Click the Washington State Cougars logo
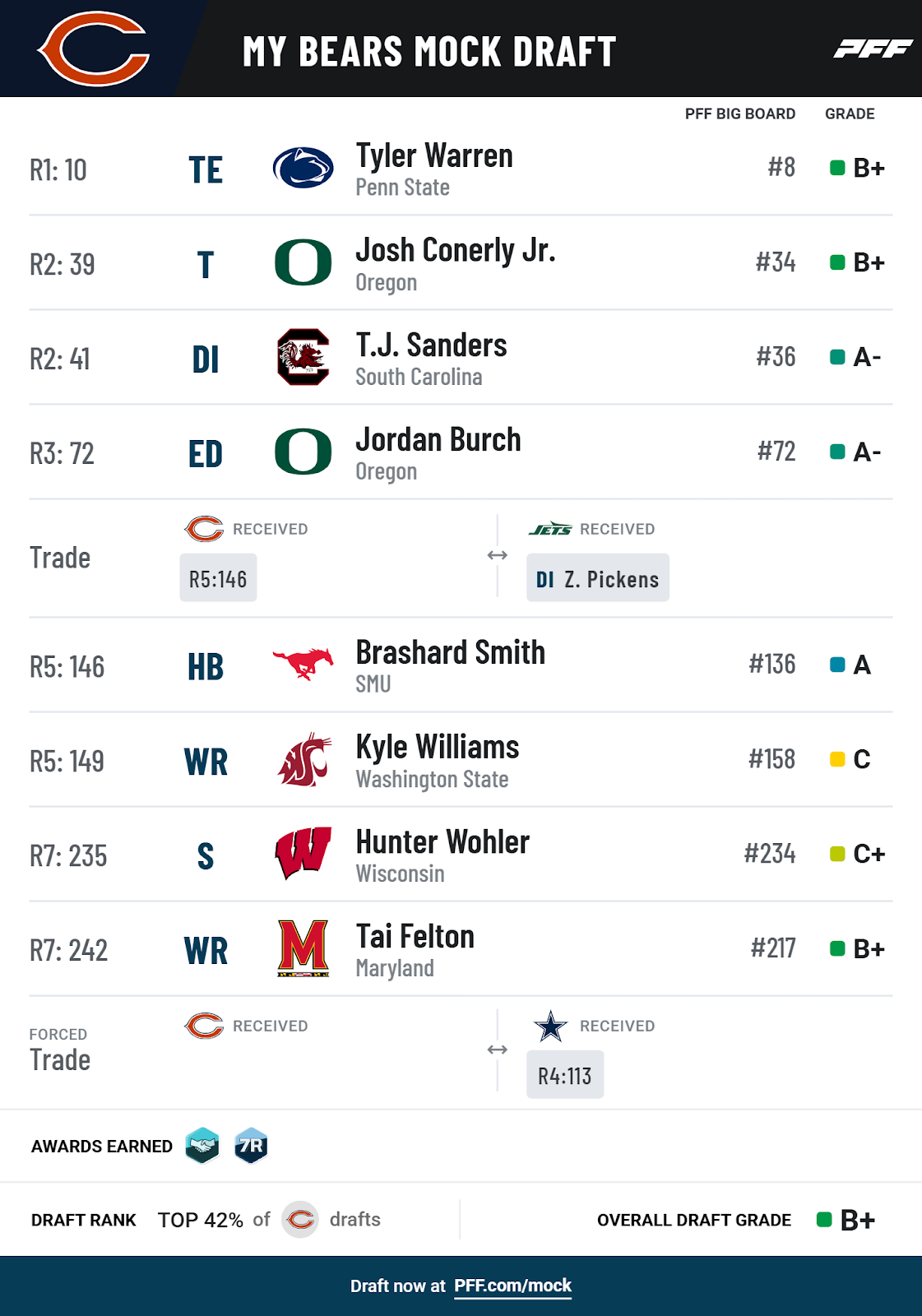Image resolution: width=922 pixels, height=1316 pixels. click(304, 760)
